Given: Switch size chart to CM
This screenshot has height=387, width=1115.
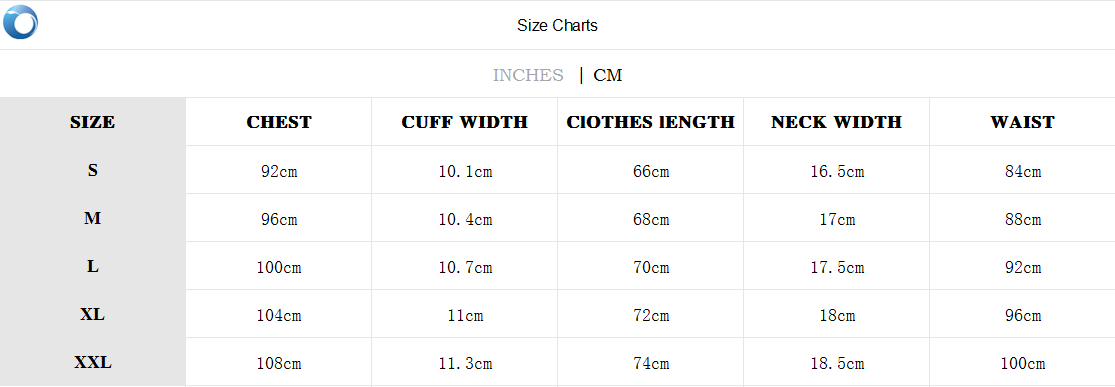Looking at the screenshot, I should (x=608, y=75).
